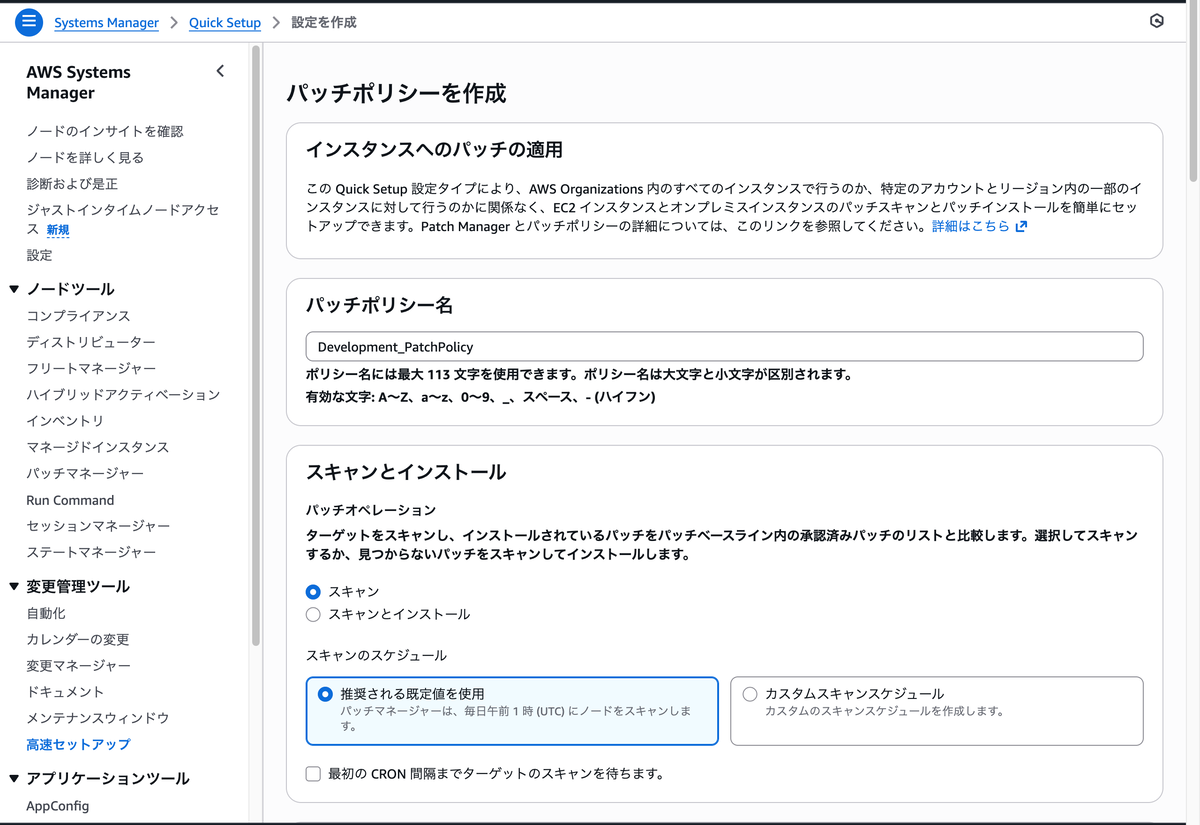
Task: Open ハイブリッドアクティベーション in sidebar
Action: tap(123, 395)
